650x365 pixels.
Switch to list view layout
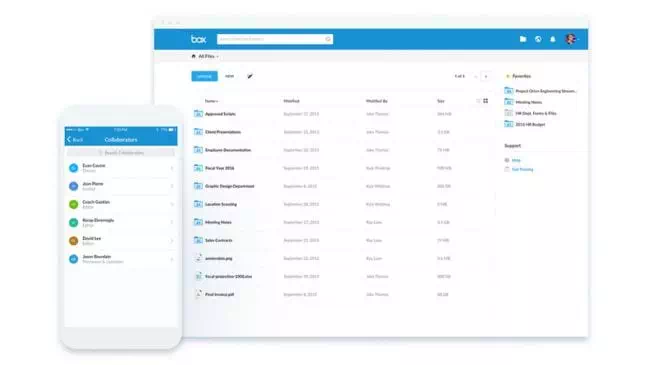(x=478, y=101)
